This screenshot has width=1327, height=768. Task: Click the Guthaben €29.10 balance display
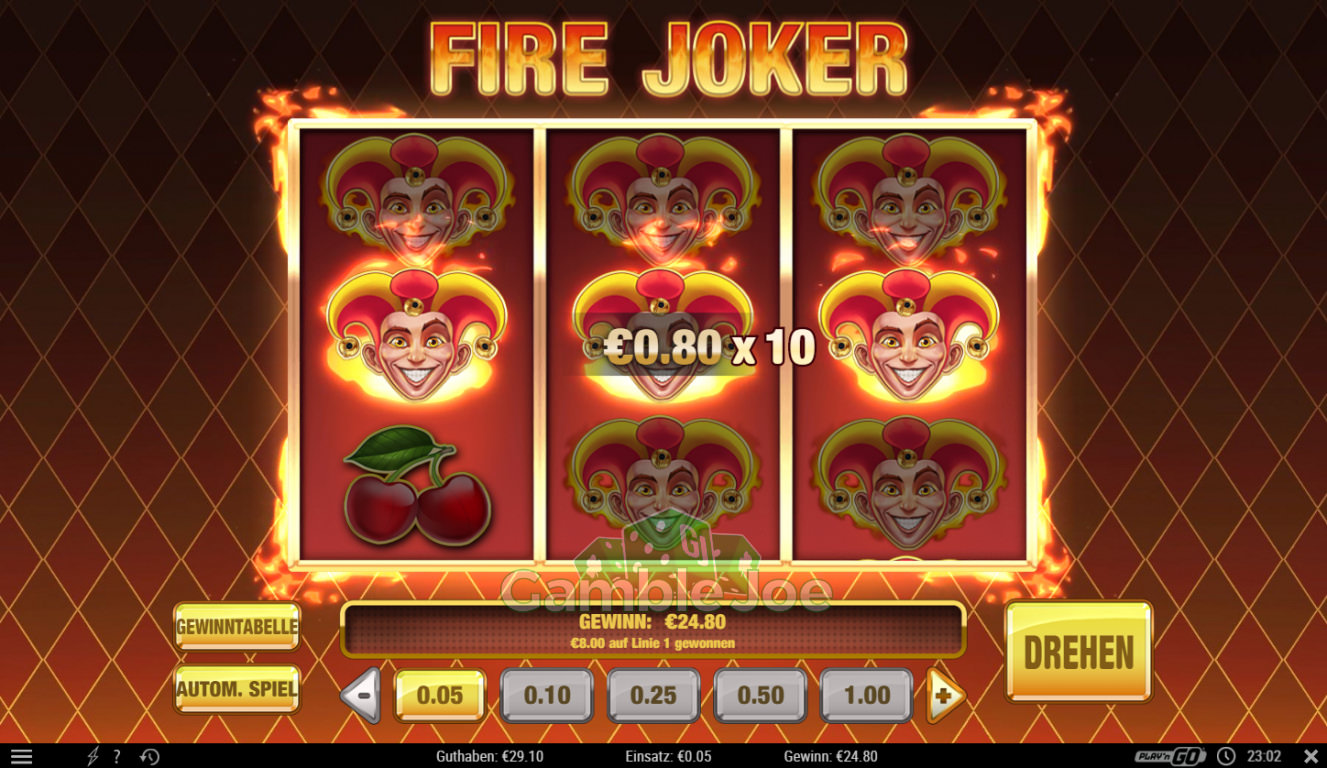coord(490,757)
